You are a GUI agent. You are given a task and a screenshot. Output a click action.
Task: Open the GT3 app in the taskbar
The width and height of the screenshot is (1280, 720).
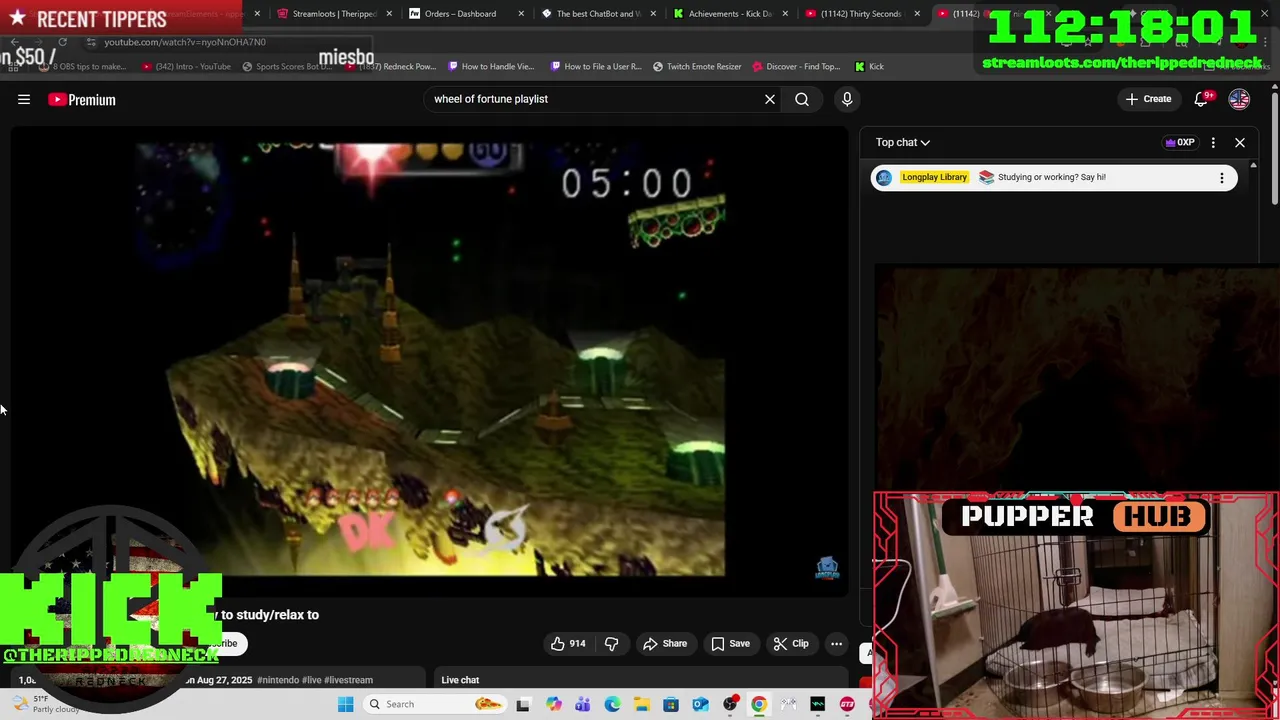[847, 704]
